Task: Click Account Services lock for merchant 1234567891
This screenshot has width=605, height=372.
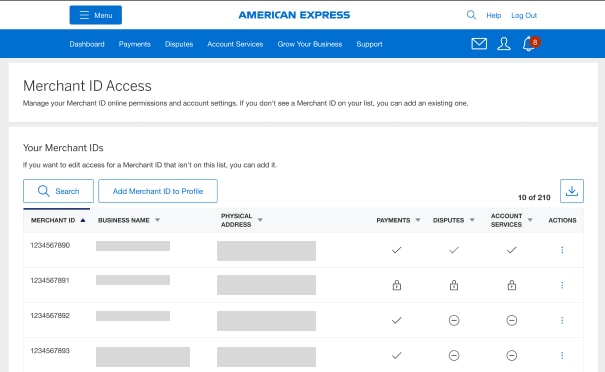Action: pyautogui.click(x=512, y=285)
